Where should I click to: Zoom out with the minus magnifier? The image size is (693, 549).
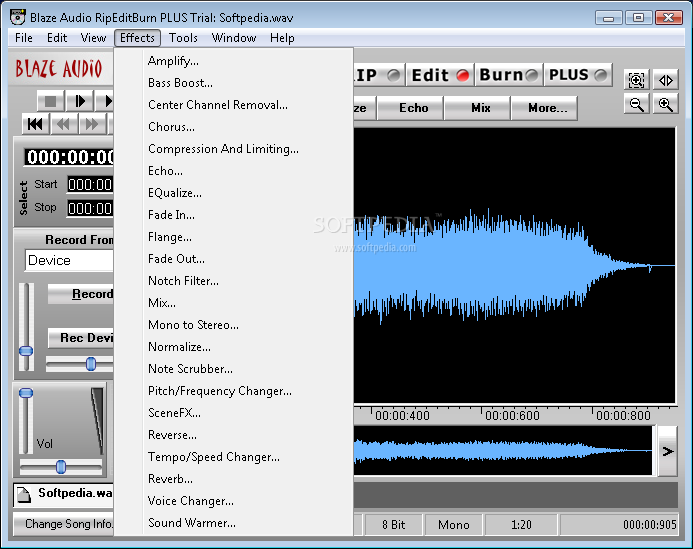pyautogui.click(x=636, y=104)
